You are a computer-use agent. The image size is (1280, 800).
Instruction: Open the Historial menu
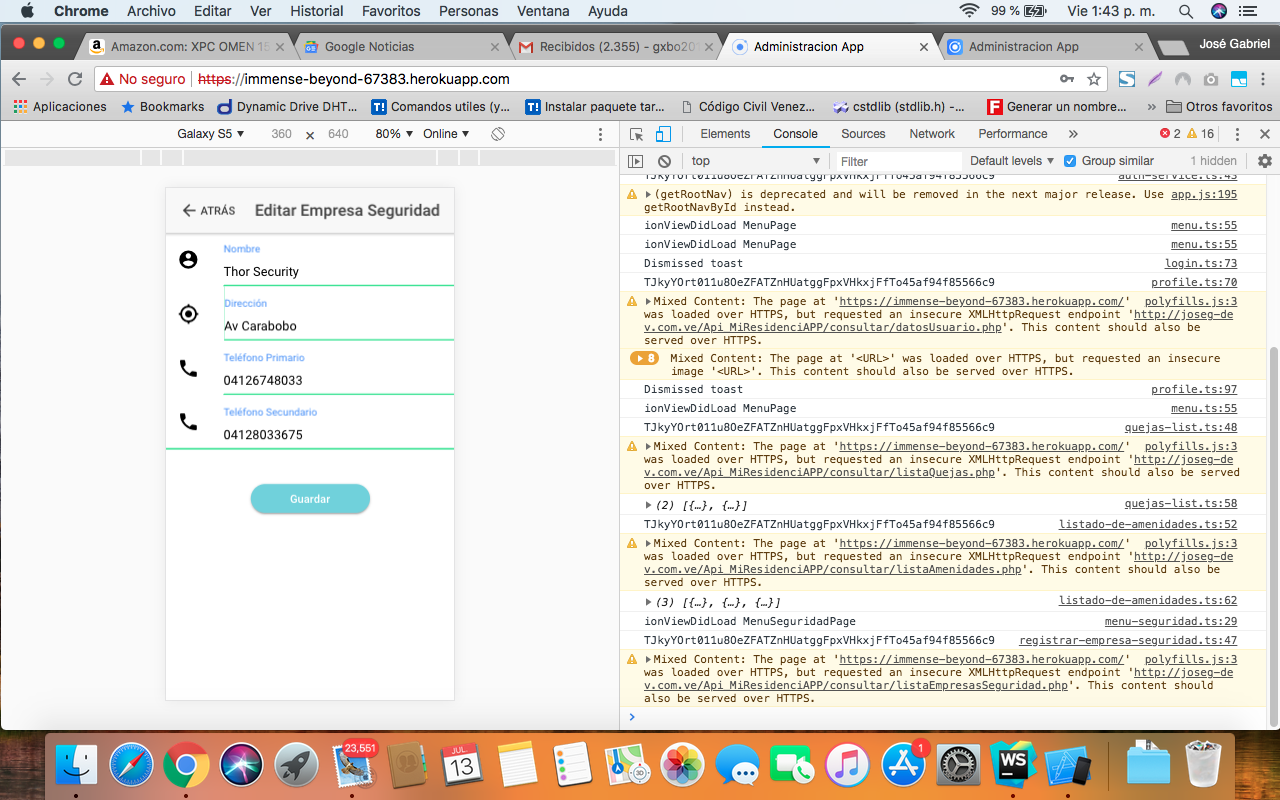[316, 11]
